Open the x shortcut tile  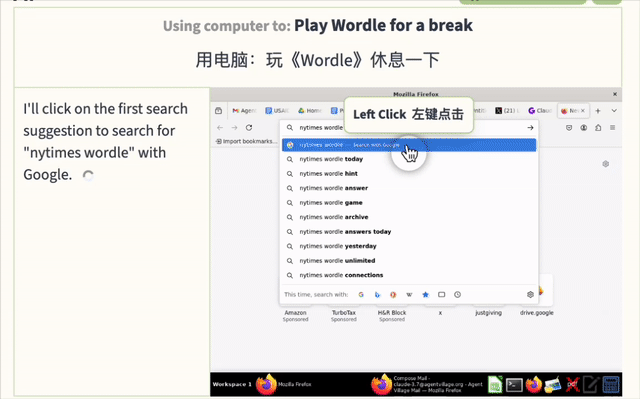tap(440, 313)
